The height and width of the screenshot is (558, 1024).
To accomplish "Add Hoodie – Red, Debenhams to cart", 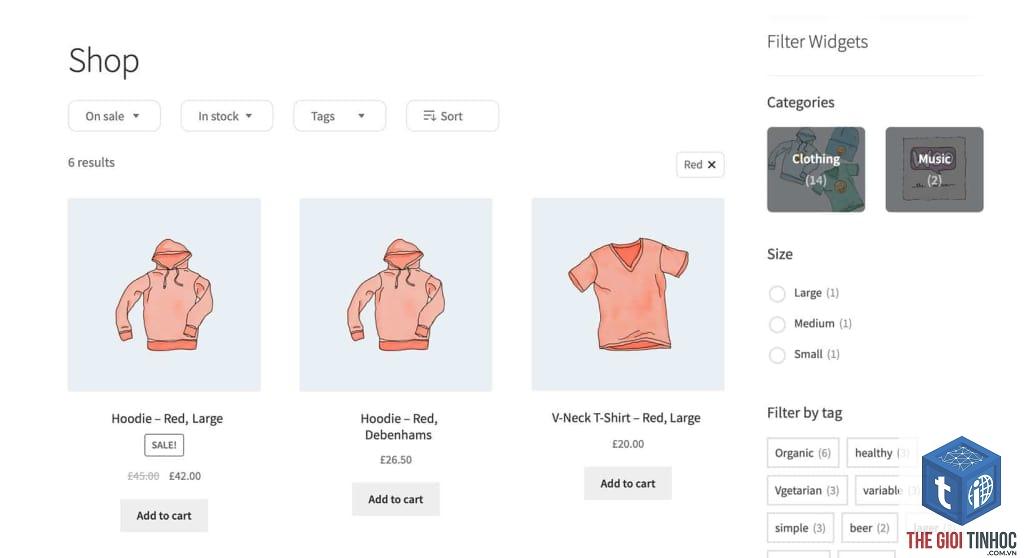I will [x=396, y=499].
